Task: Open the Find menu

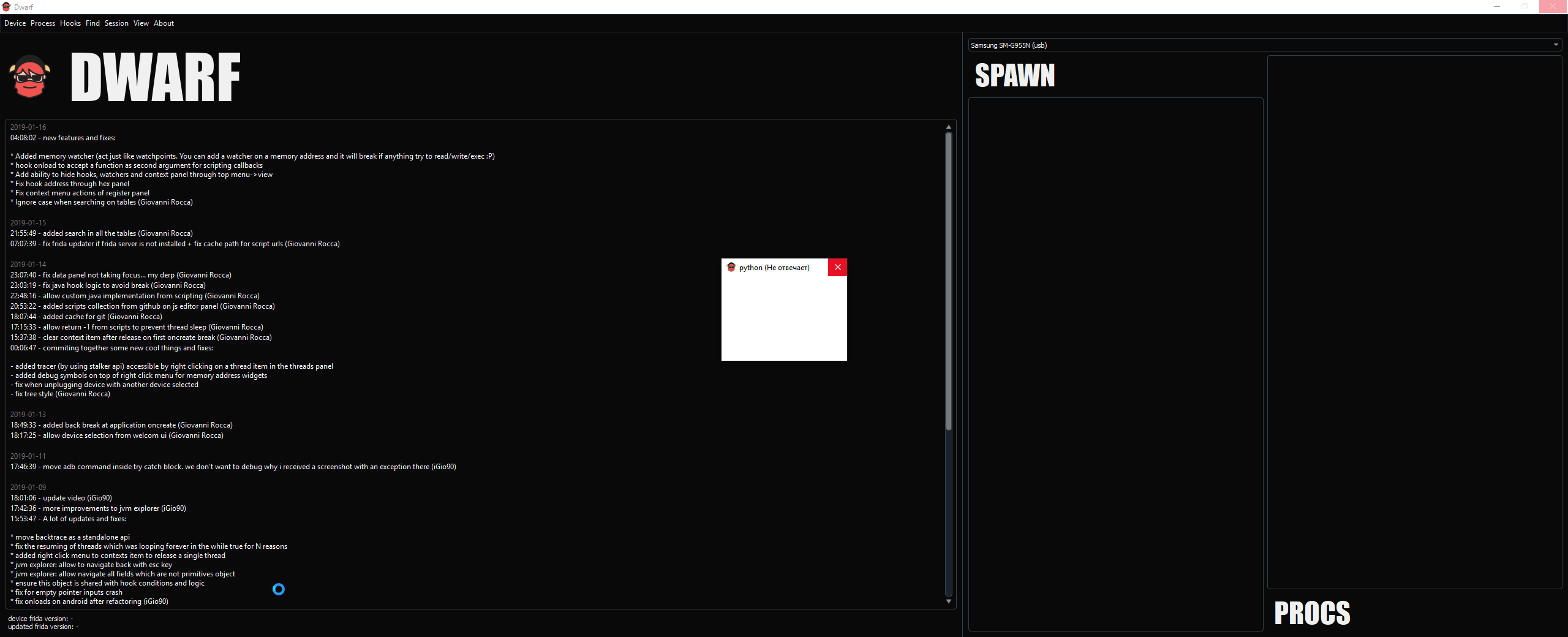Action: click(92, 23)
